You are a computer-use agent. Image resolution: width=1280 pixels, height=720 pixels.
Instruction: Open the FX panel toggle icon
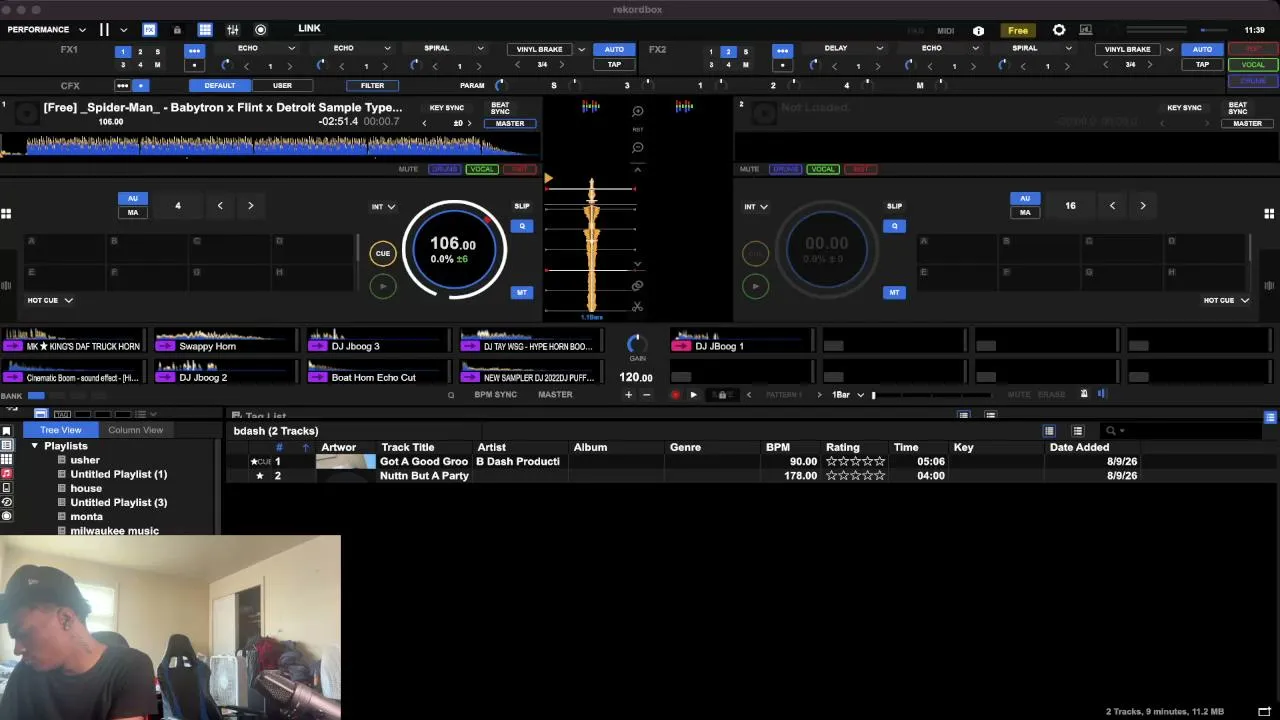(149, 30)
